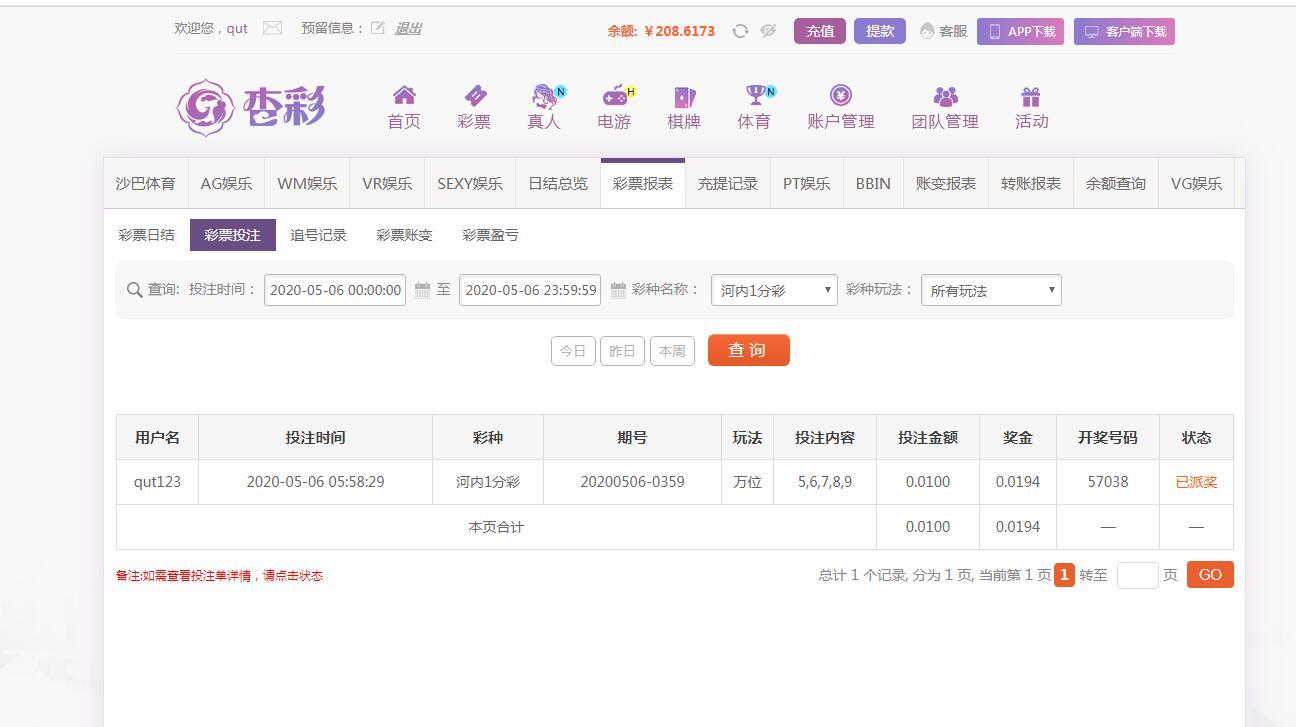The image size is (1296, 727).
Task: Click the customer service (客服) headset icon
Action: pyautogui.click(x=927, y=31)
